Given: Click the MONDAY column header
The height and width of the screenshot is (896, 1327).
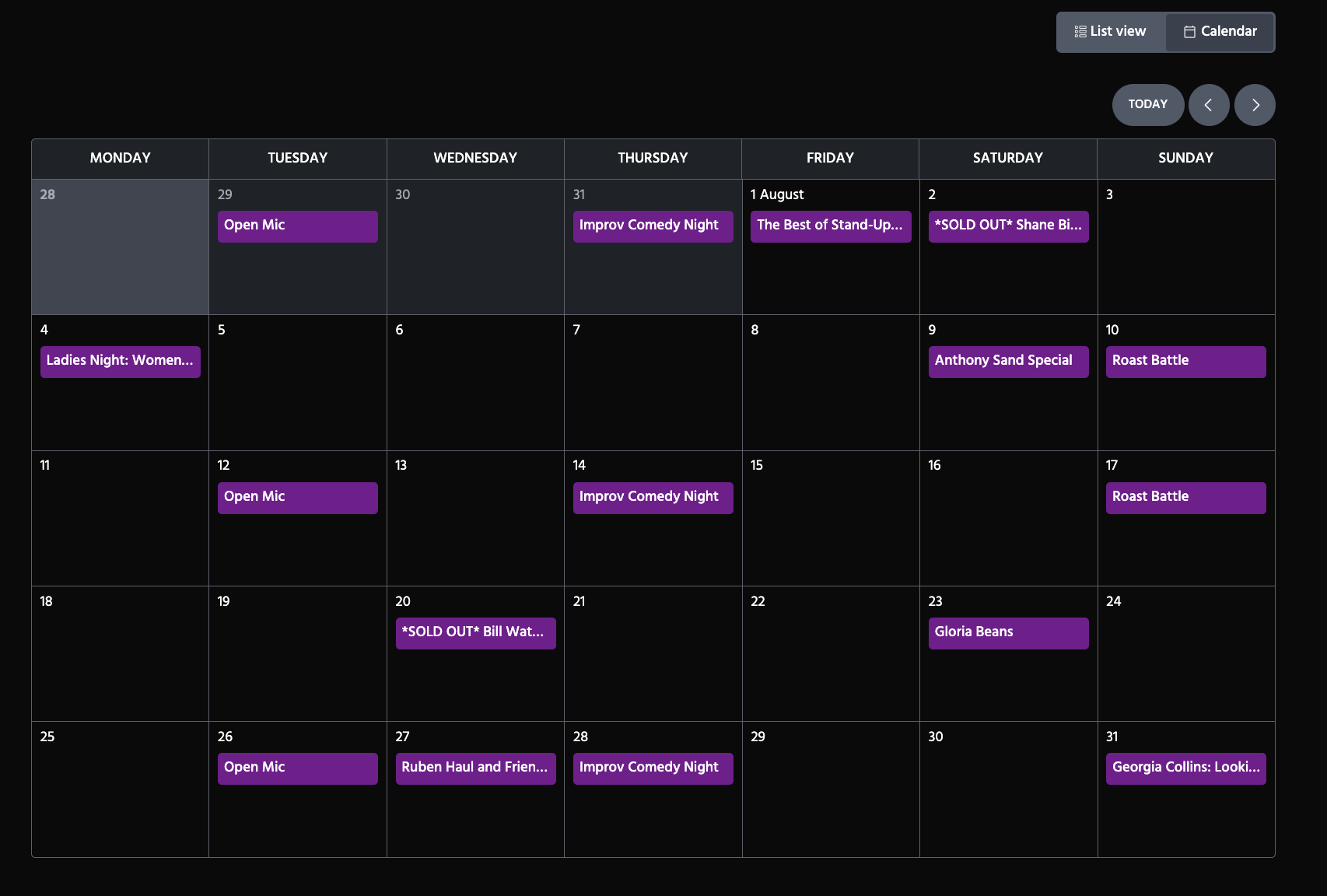Looking at the screenshot, I should [121, 158].
